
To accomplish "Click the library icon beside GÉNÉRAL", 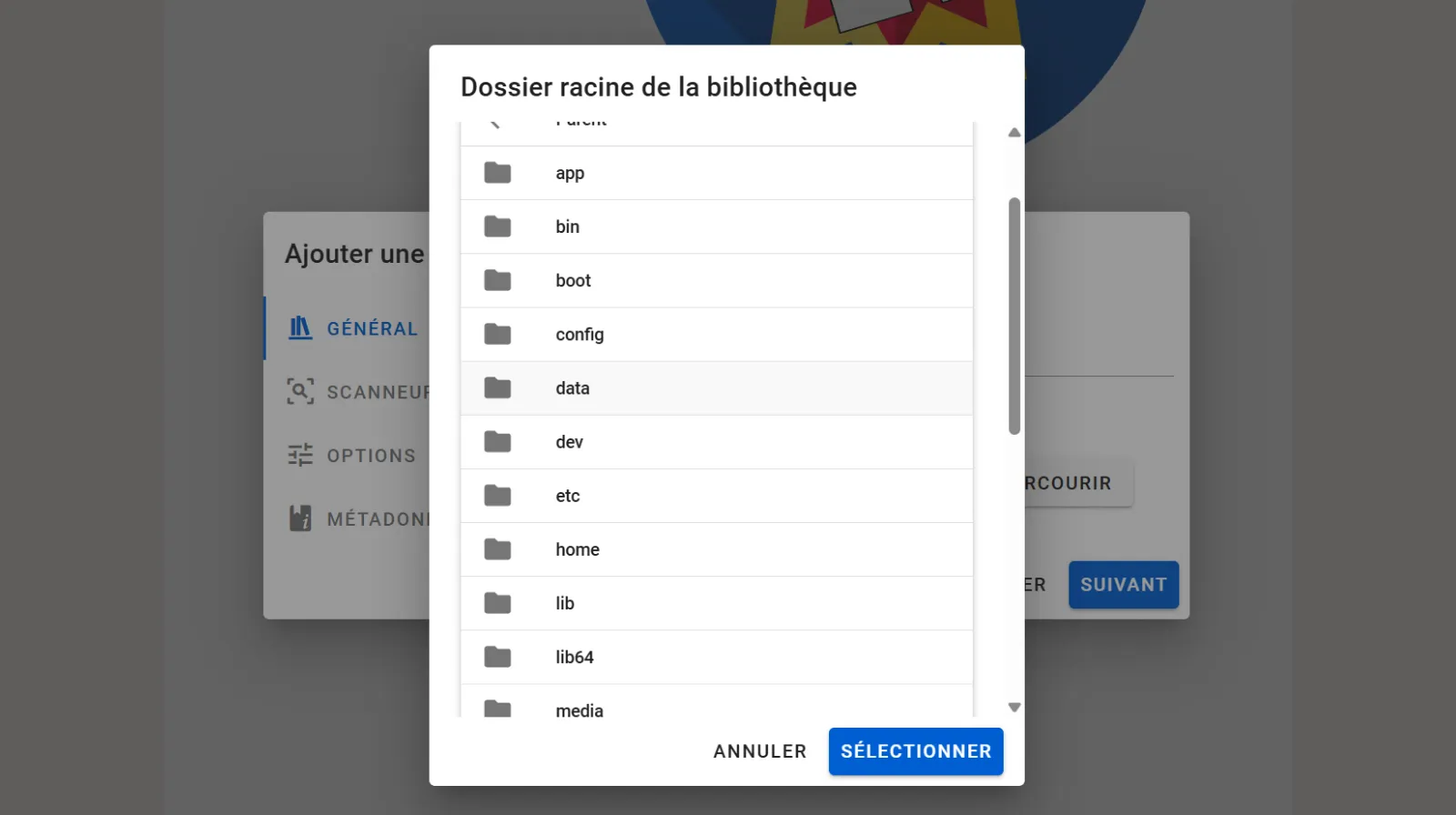I will coord(299,327).
